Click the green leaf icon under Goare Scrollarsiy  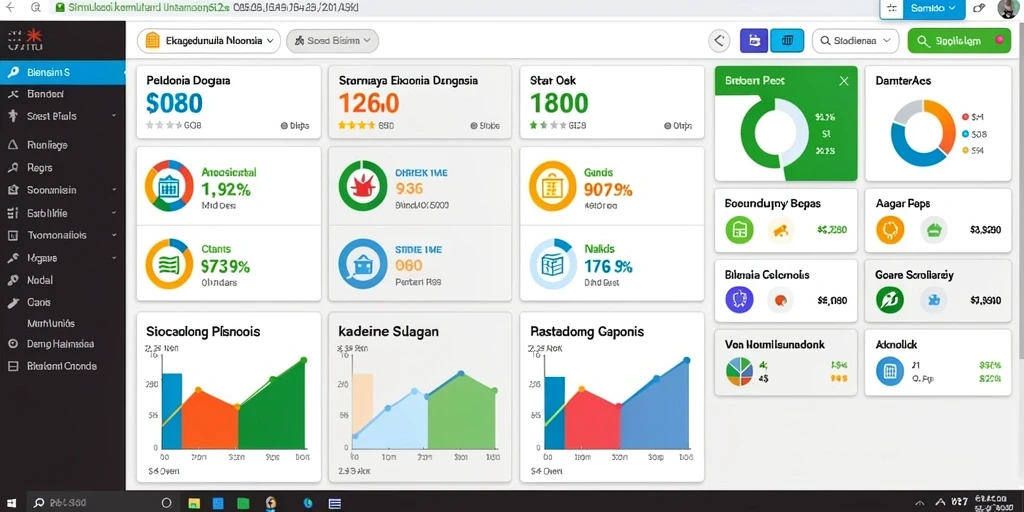click(889, 300)
